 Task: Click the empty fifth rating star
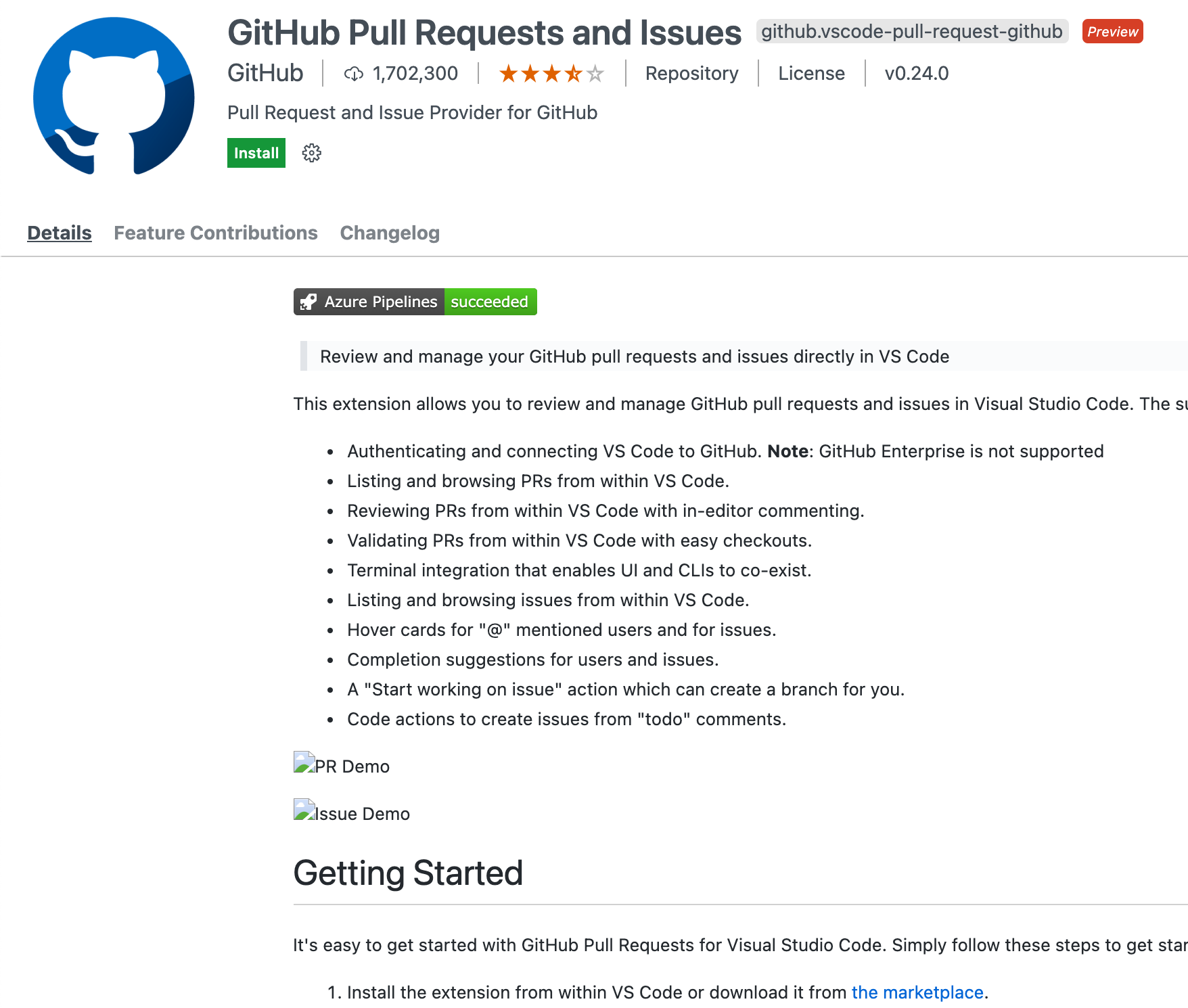(595, 73)
